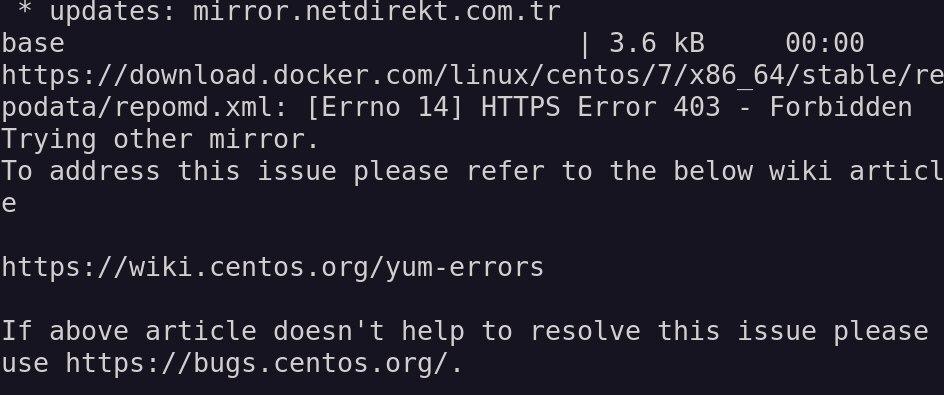Click the asterisk before updates
This screenshot has height=395, width=944.
tap(25, 9)
